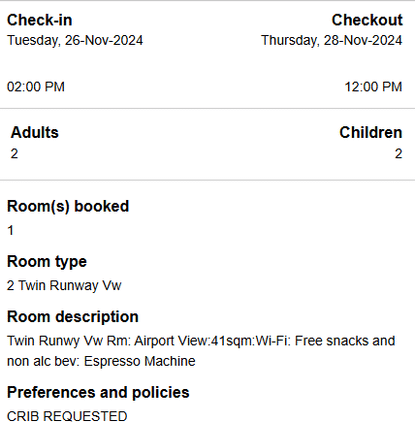Click the Airport View room description line
The height and width of the screenshot is (428, 415).
click(x=201, y=341)
